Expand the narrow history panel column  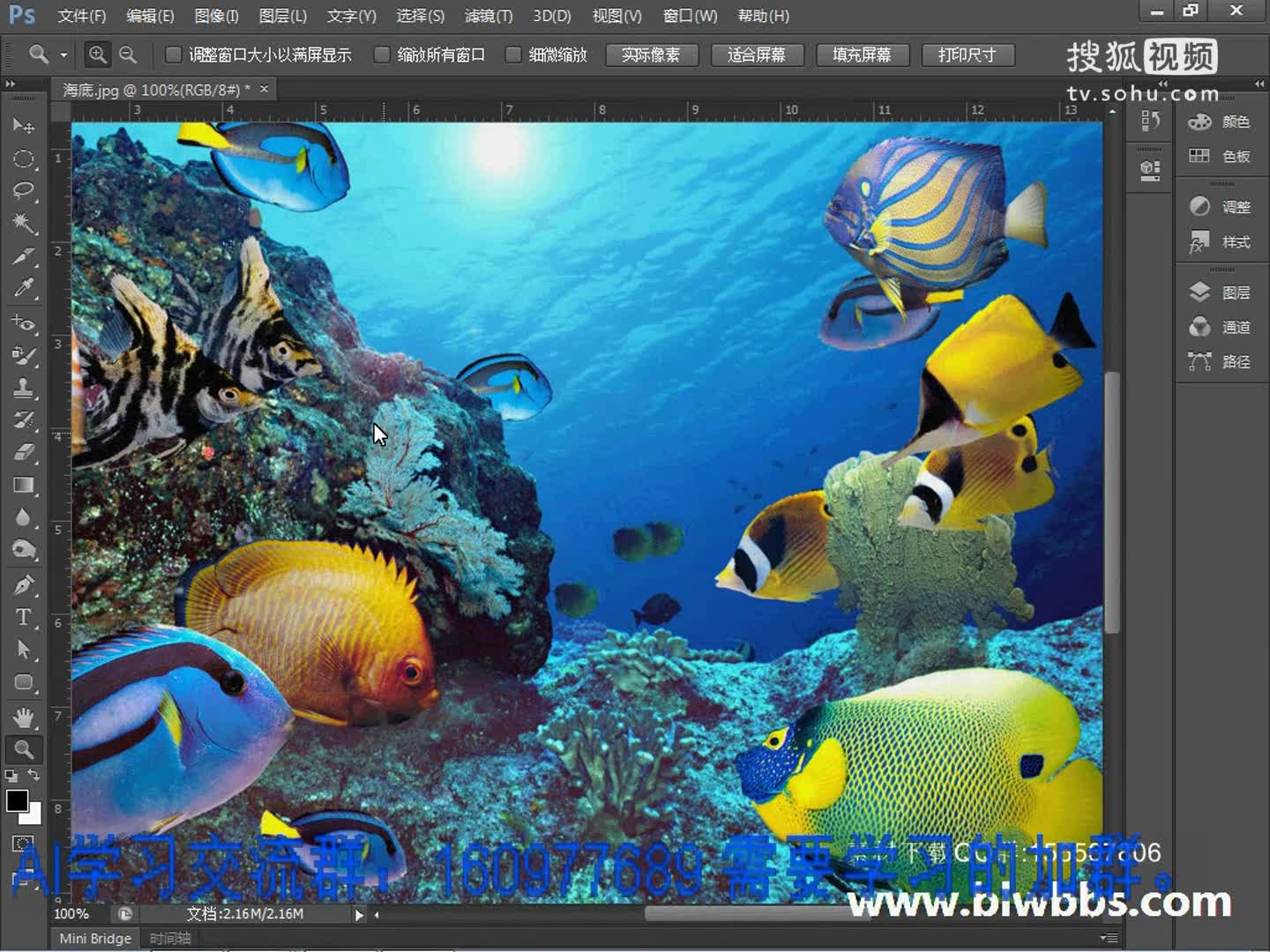(x=1162, y=84)
